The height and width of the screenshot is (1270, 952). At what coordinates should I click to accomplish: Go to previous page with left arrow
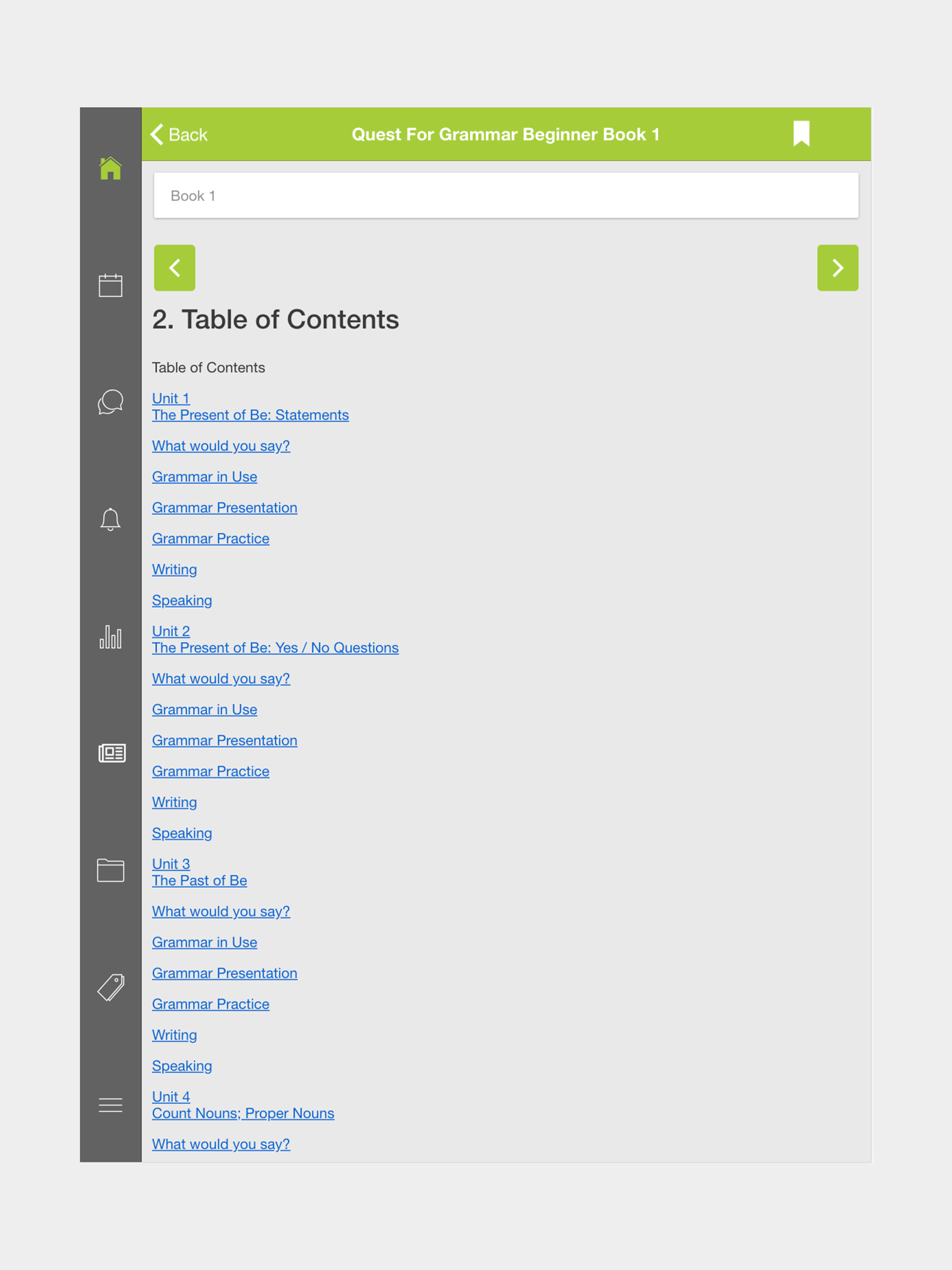(175, 268)
